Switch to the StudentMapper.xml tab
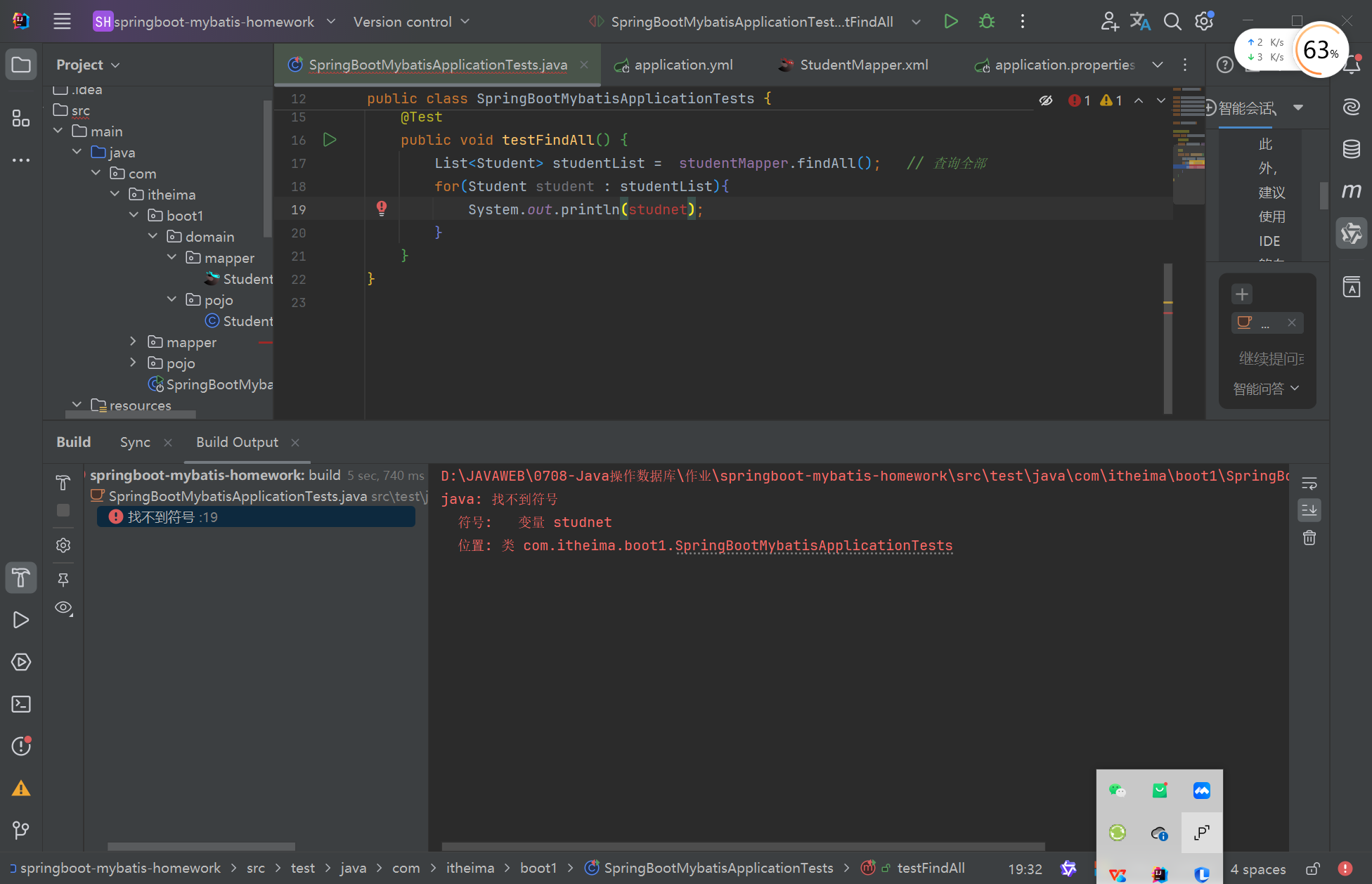 coord(863,65)
